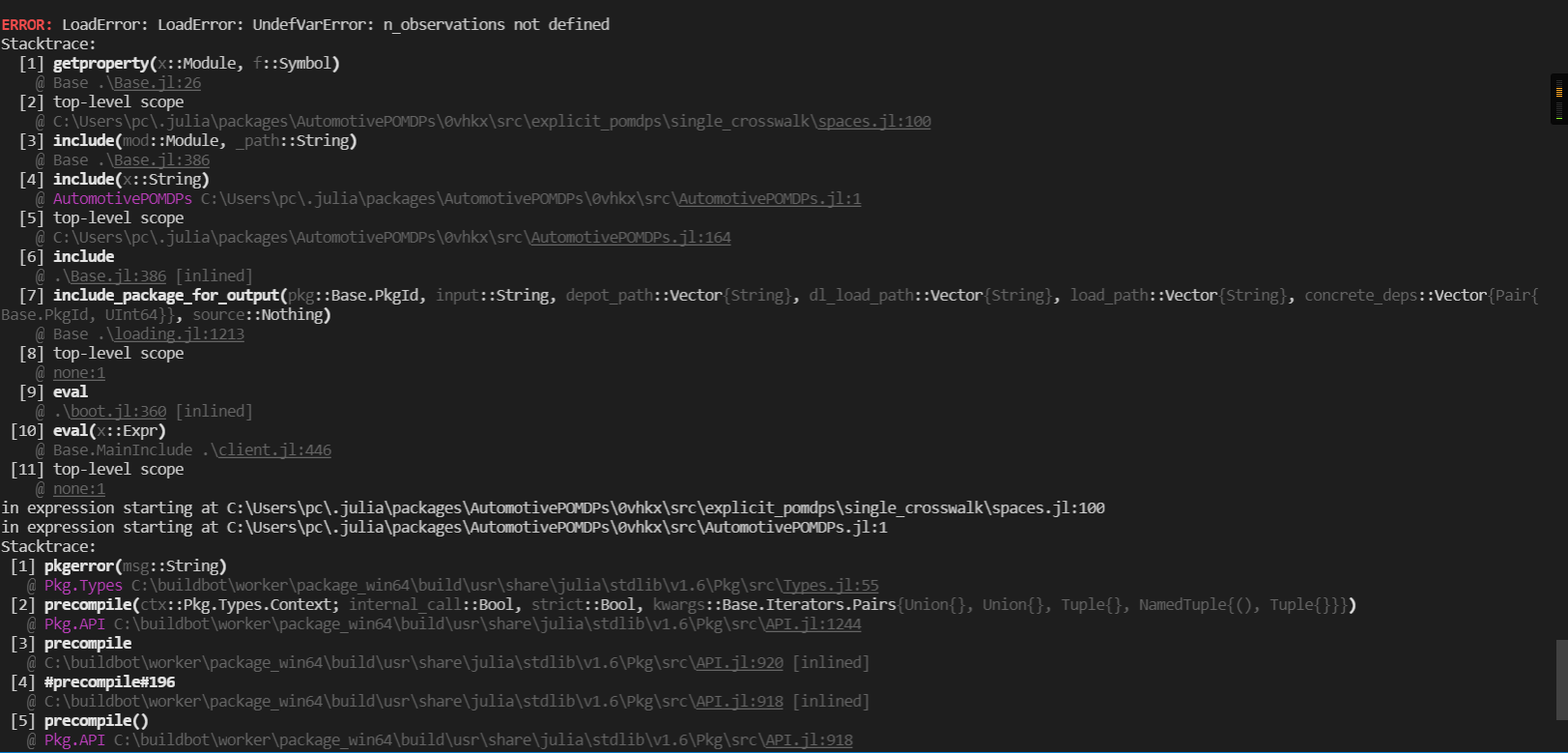This screenshot has width=1568, height=753.
Task: Click 'in expression starting at' line ending AutomotivePOMDPs.jl:1
Action: (x=444, y=528)
